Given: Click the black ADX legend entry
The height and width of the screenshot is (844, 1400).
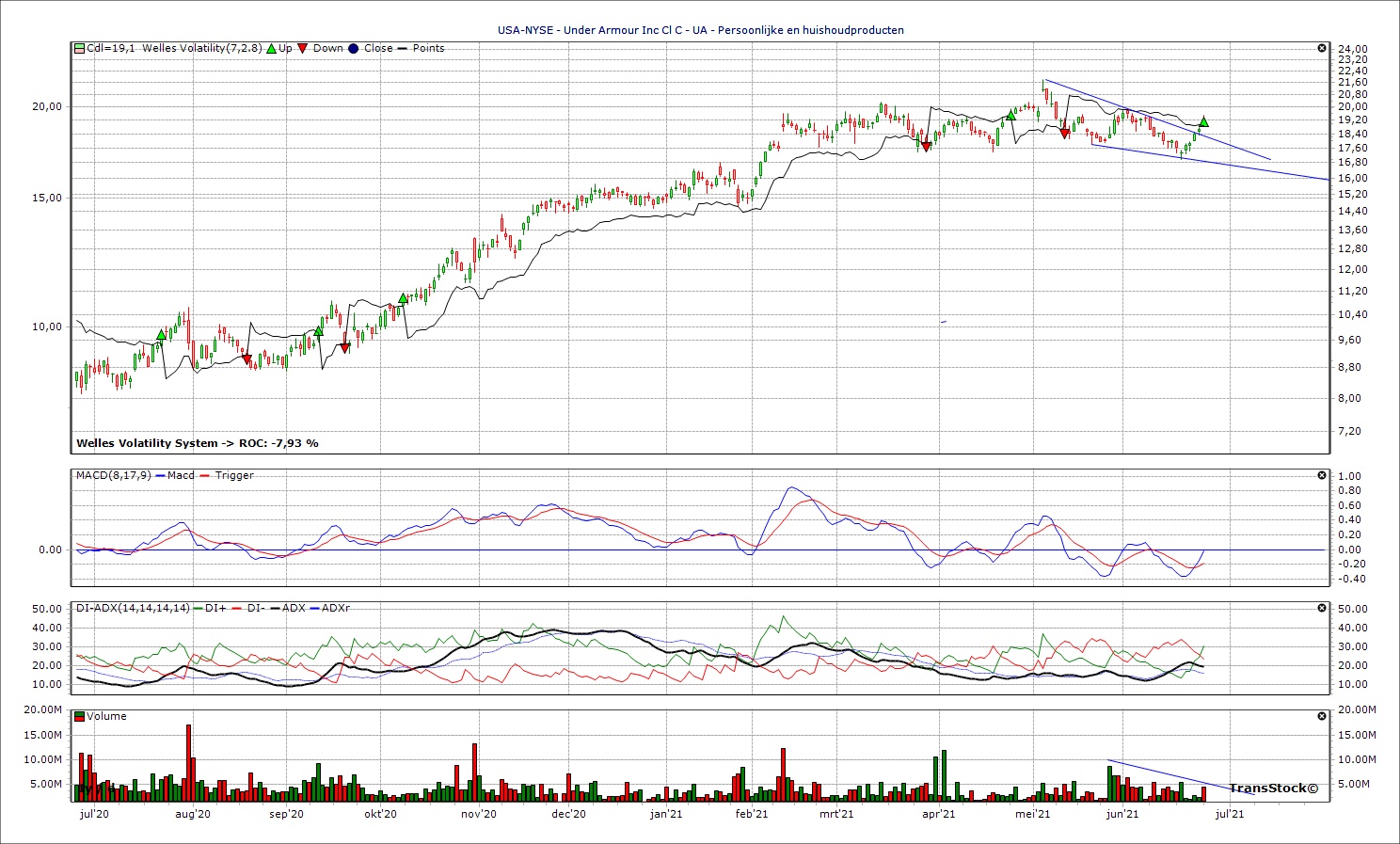Looking at the screenshot, I should click(287, 608).
